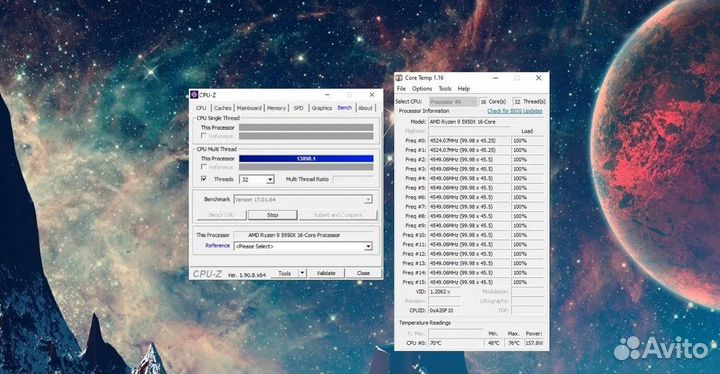Expand the arrow next to CPU-Z Tools button
This screenshot has width=720, height=374.
click(x=302, y=273)
